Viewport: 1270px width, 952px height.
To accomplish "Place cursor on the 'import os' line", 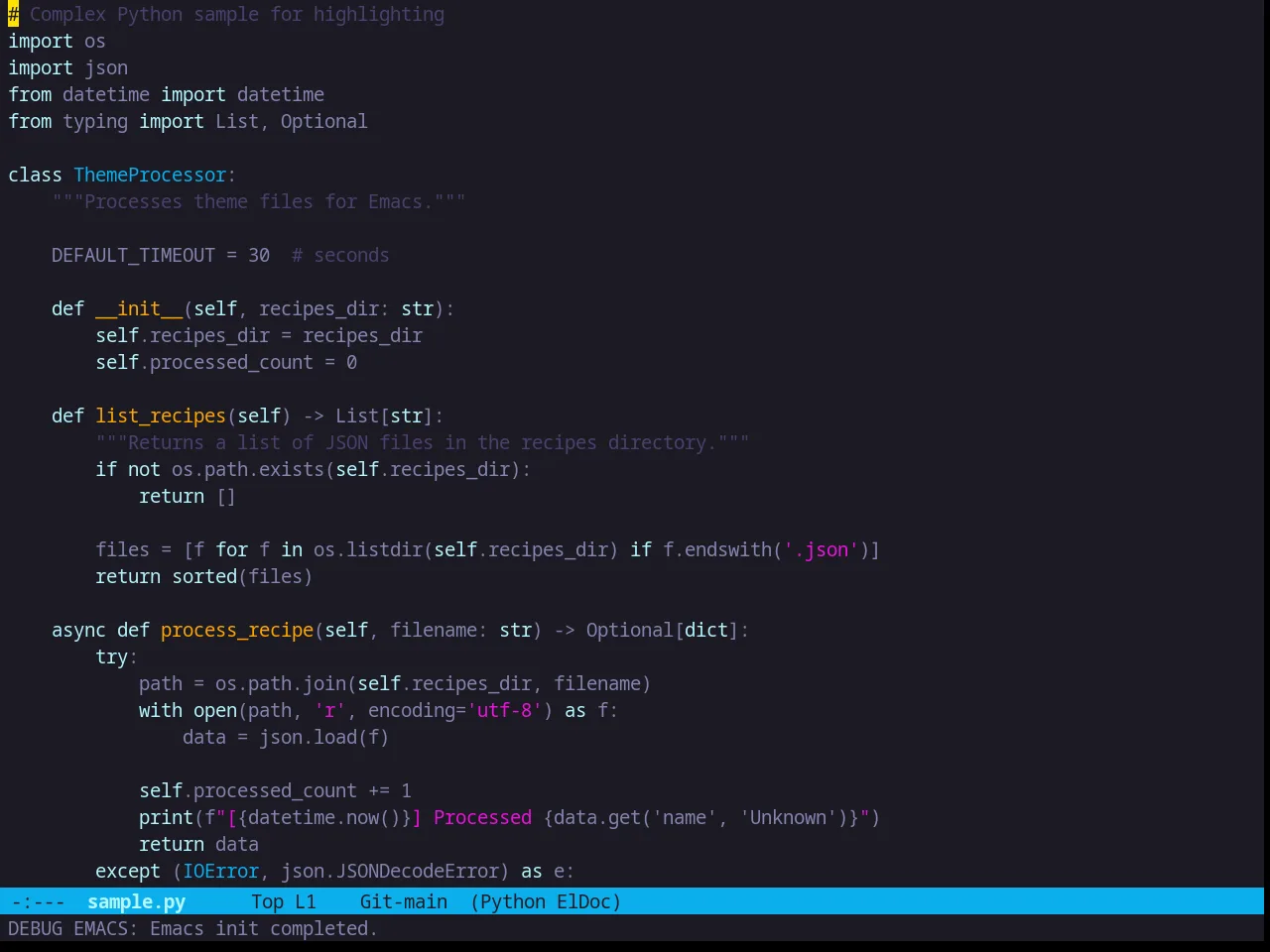I will (x=57, y=41).
